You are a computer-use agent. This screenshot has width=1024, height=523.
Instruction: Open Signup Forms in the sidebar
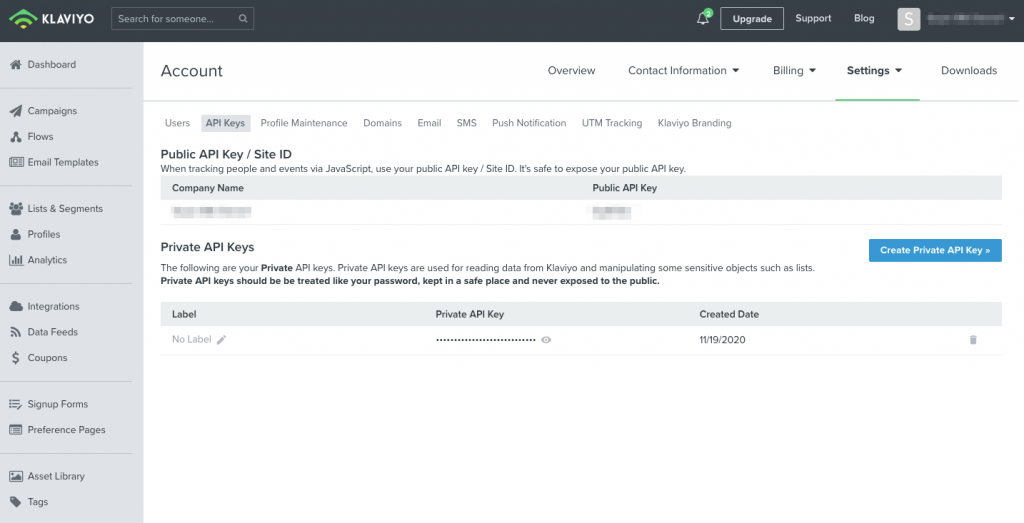pos(57,404)
